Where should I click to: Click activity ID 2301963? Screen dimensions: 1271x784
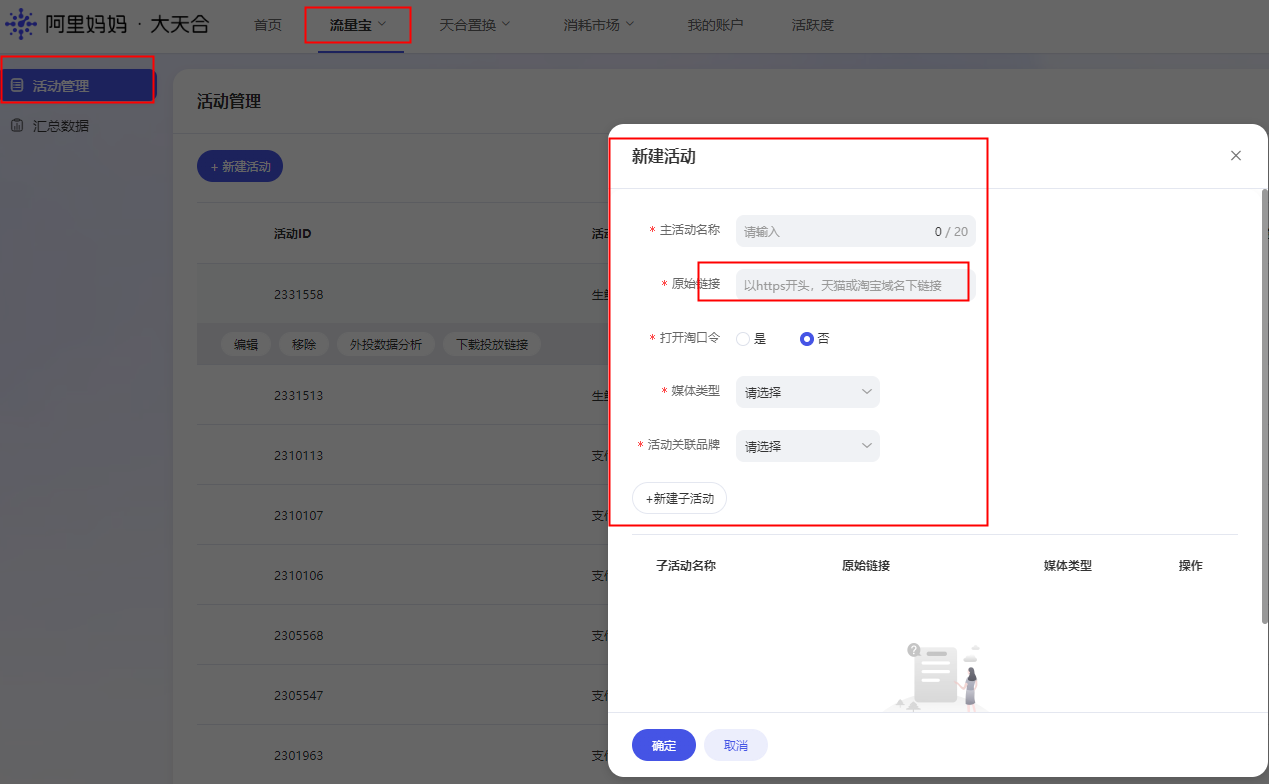[298, 755]
